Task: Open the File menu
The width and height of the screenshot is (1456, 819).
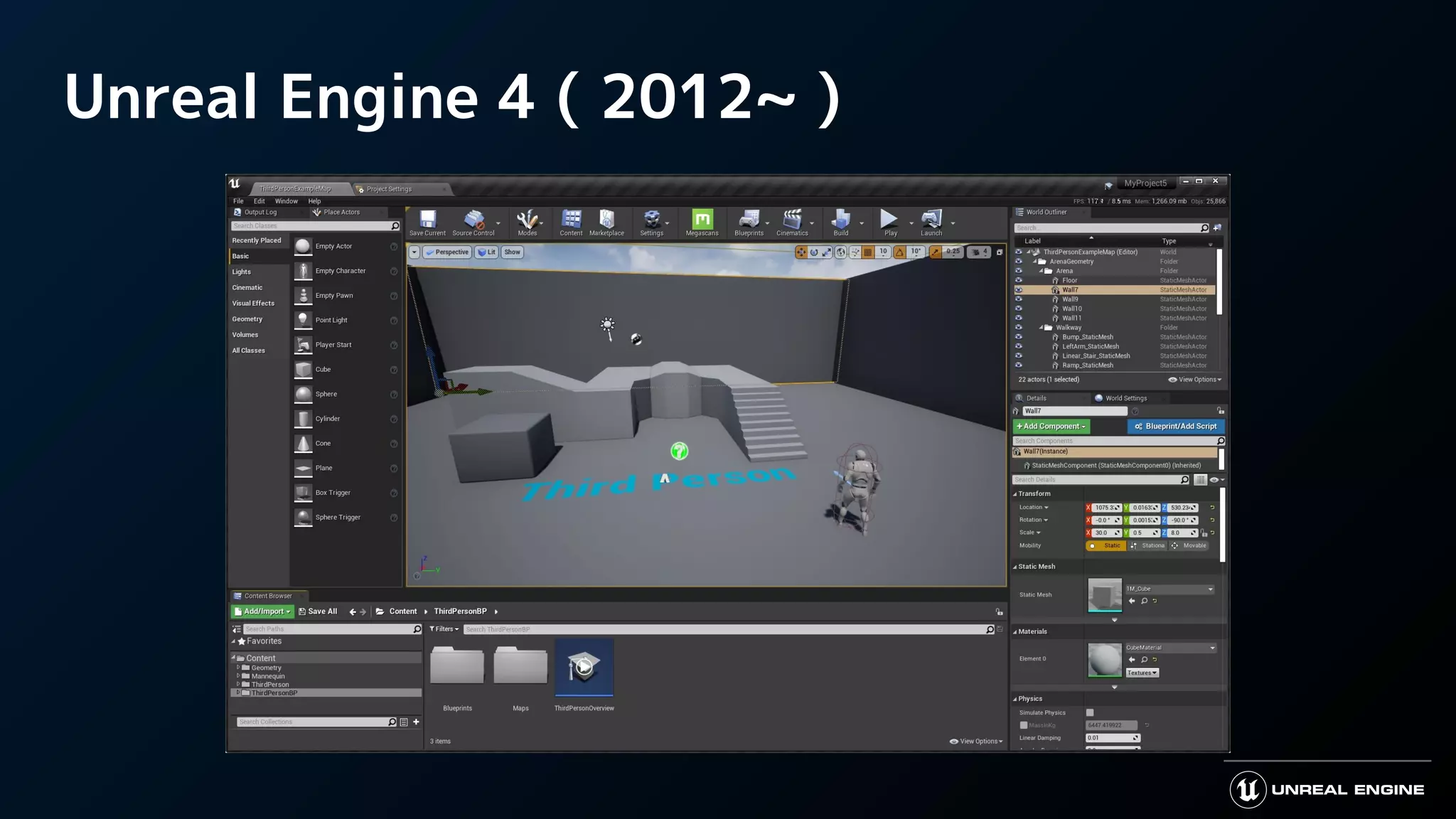Action: [238, 201]
